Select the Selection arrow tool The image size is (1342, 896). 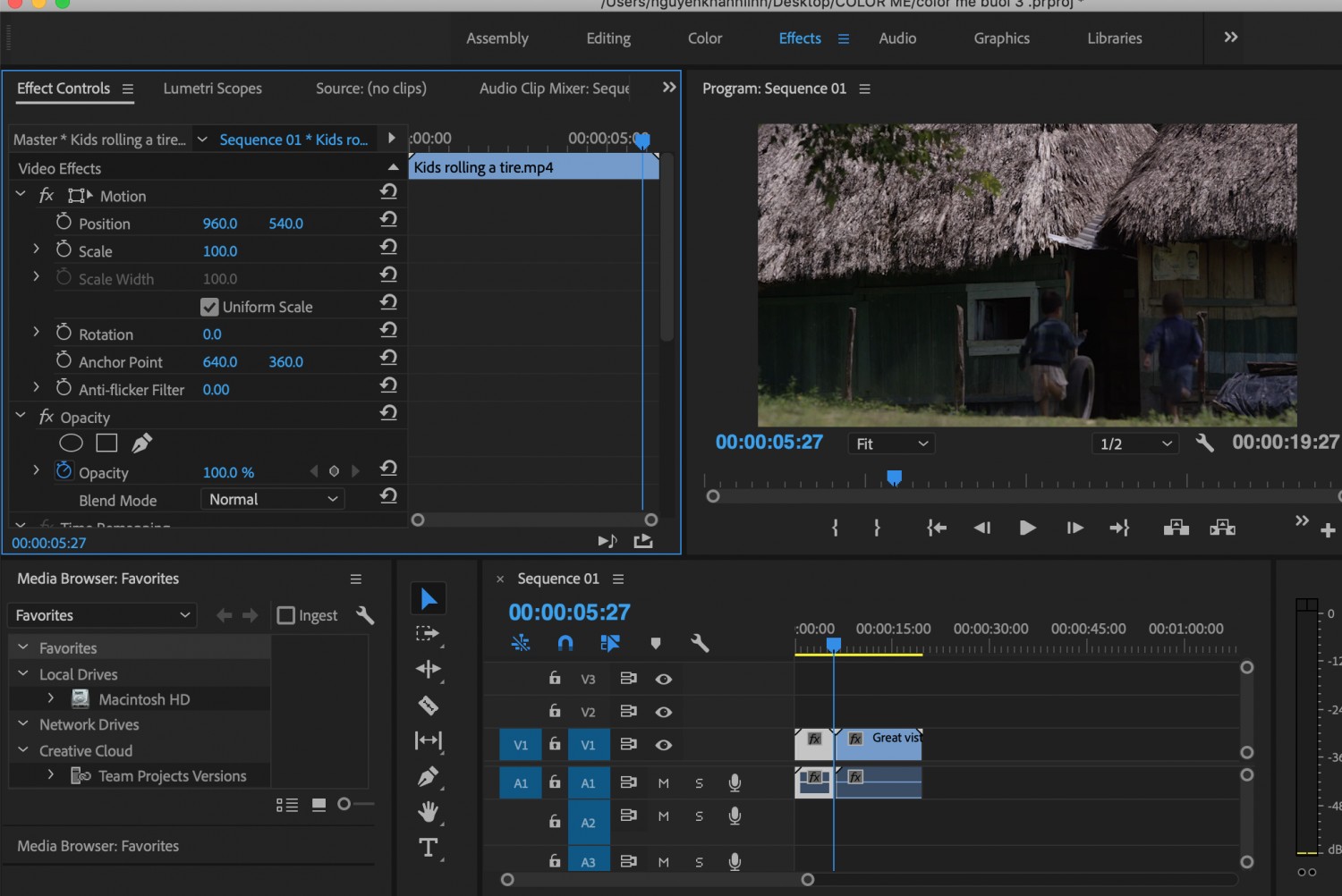(x=429, y=599)
